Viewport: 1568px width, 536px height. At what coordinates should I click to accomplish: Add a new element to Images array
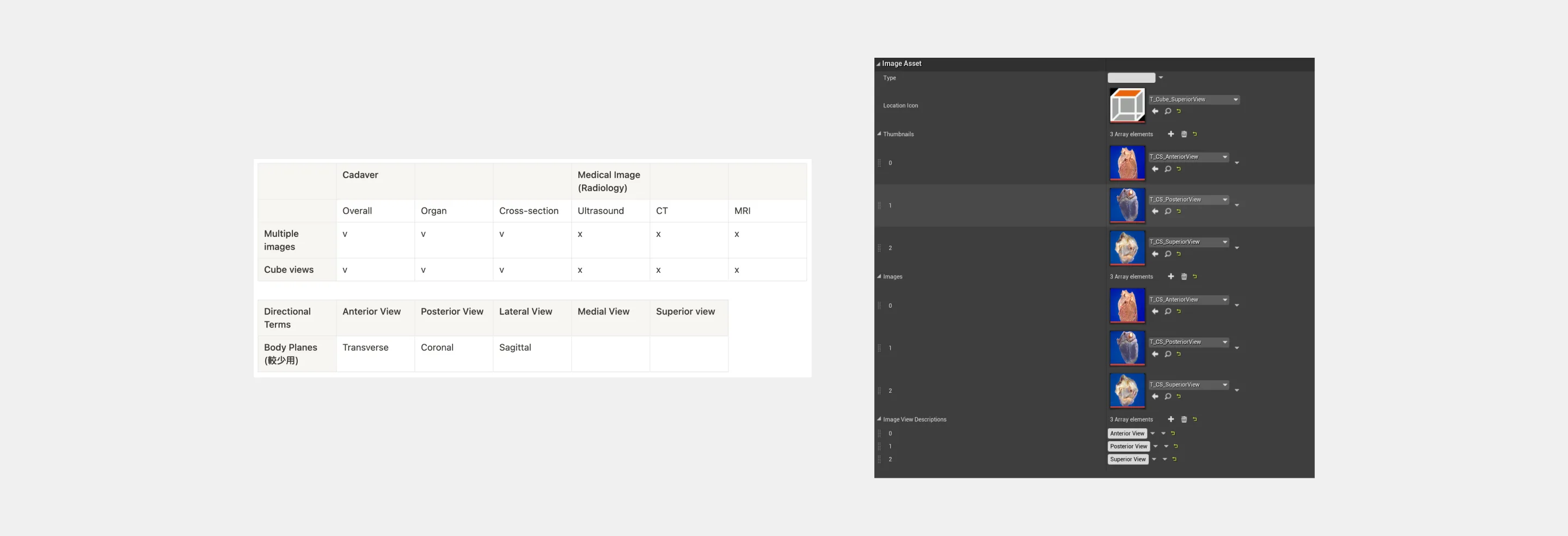1171,277
